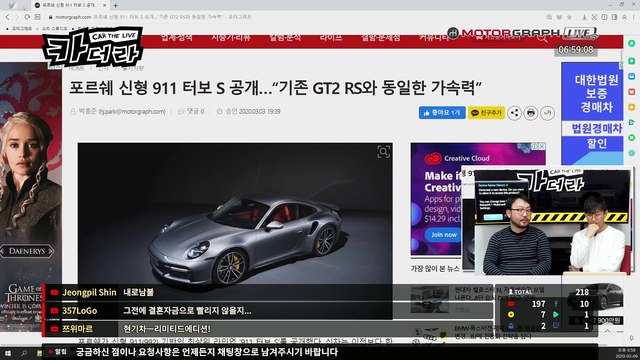This screenshot has height=360, width=640.
Task: Click the yellow 친구추가 button
Action: pos(486,113)
